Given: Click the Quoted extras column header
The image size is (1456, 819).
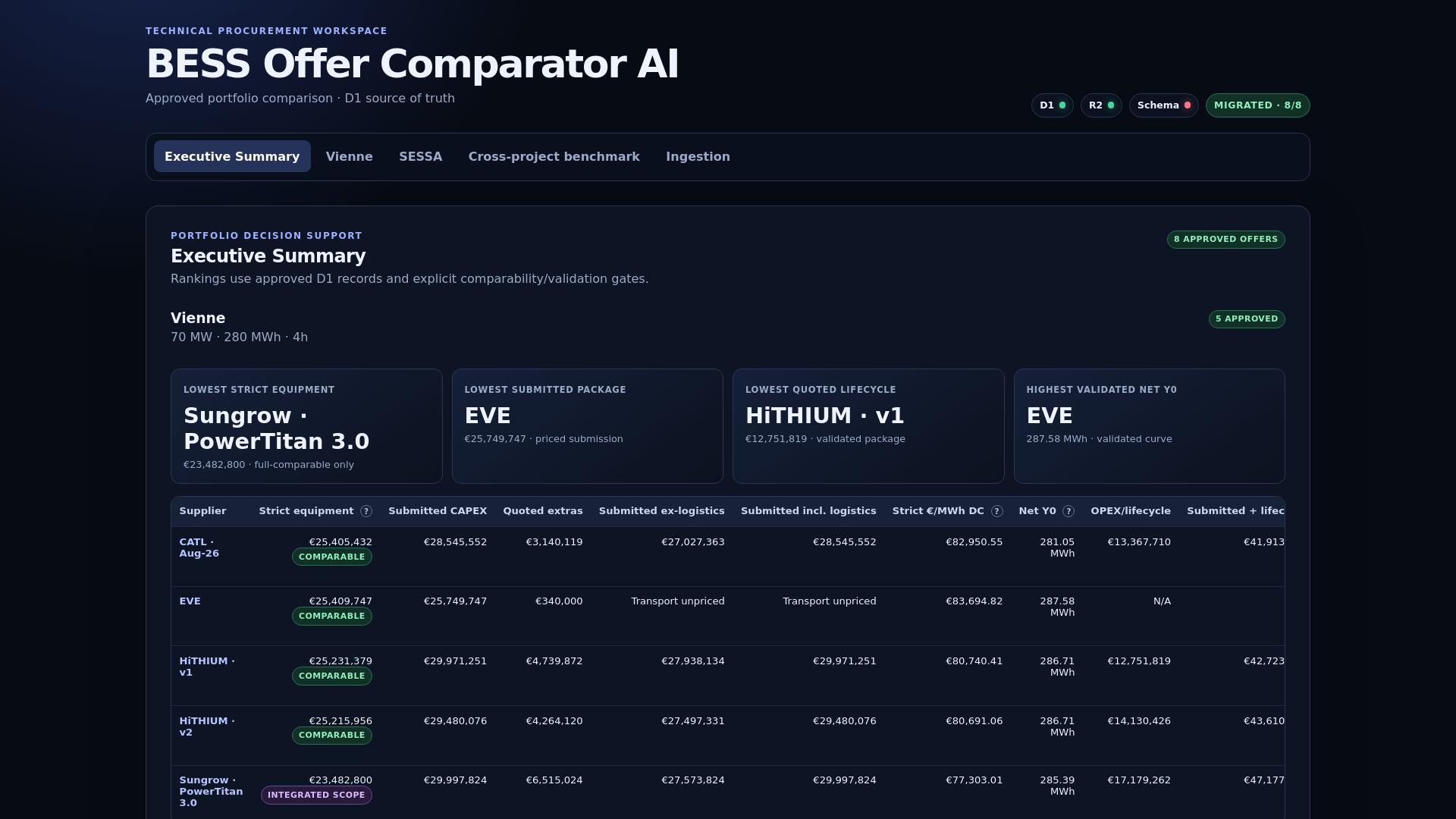Looking at the screenshot, I should [543, 511].
